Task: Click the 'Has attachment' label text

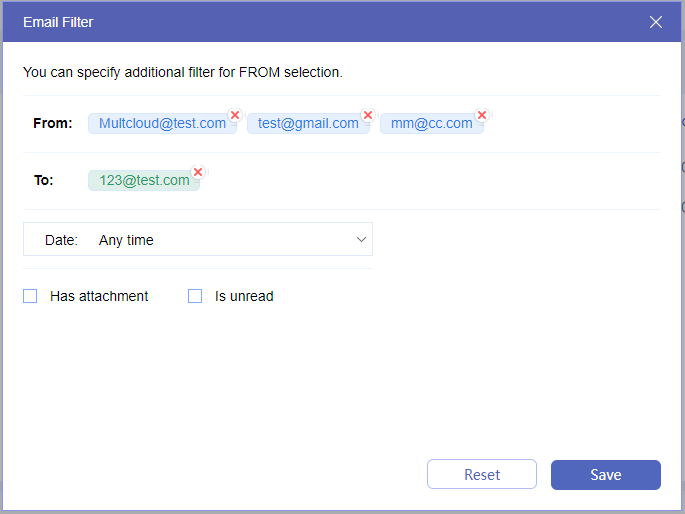Action: pyautogui.click(x=99, y=296)
